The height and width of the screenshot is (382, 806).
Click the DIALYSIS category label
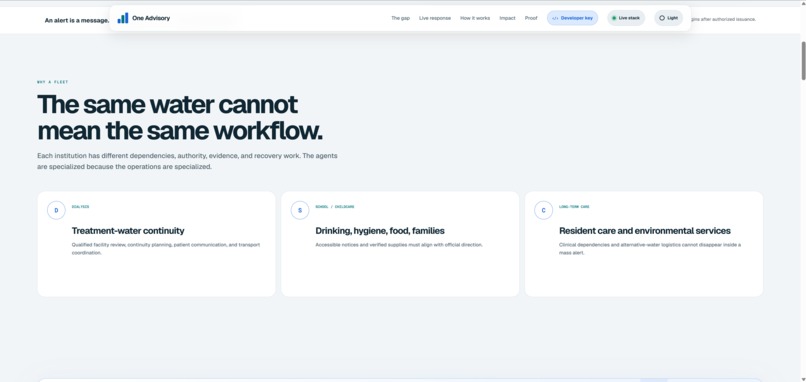point(80,207)
